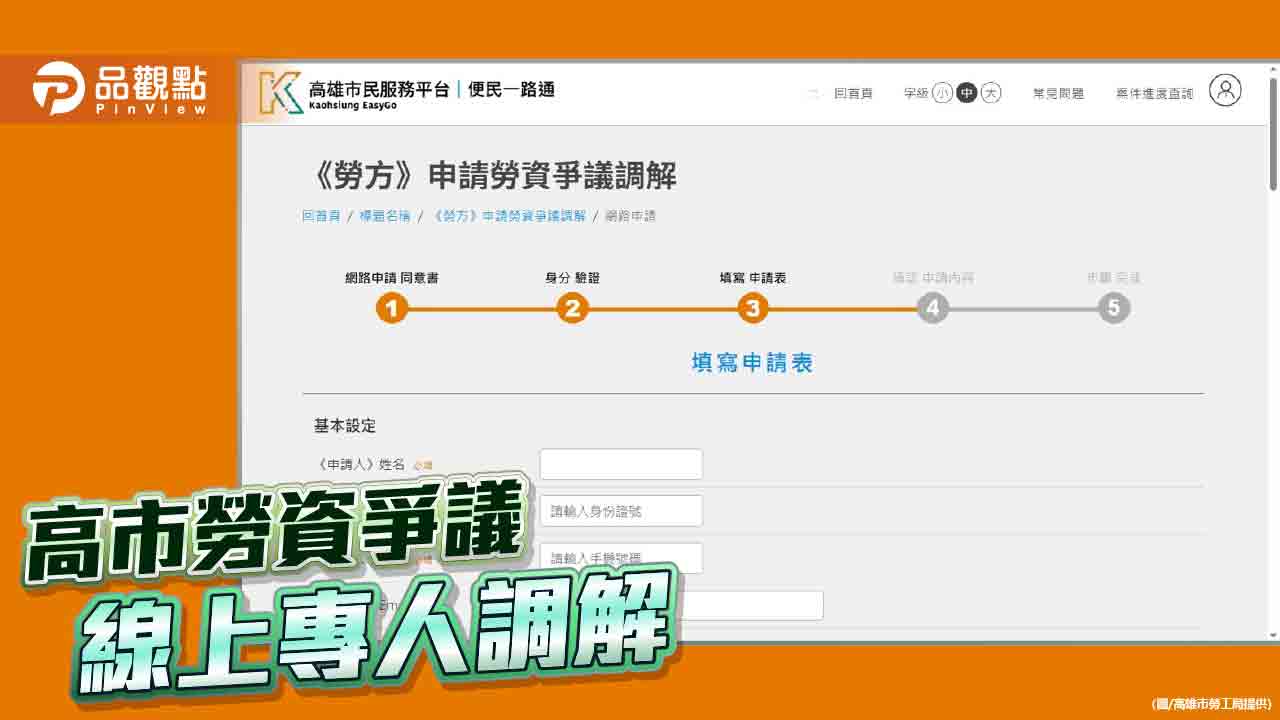This screenshot has height=720, width=1280.
Task: Click the 《申請人》姓名 field label
Action: click(x=360, y=465)
